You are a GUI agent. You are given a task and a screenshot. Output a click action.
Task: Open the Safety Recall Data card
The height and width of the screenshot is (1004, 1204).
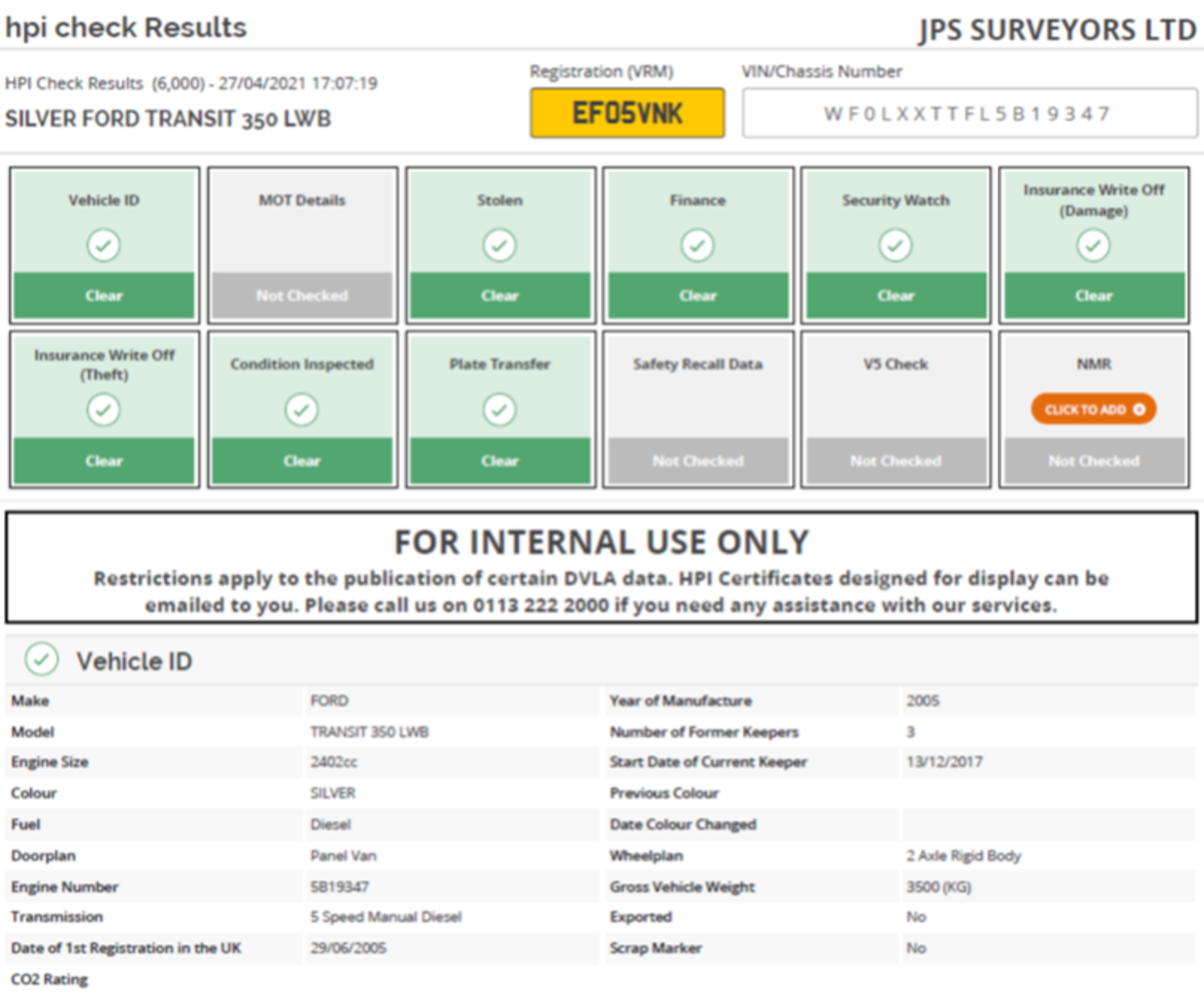698,410
